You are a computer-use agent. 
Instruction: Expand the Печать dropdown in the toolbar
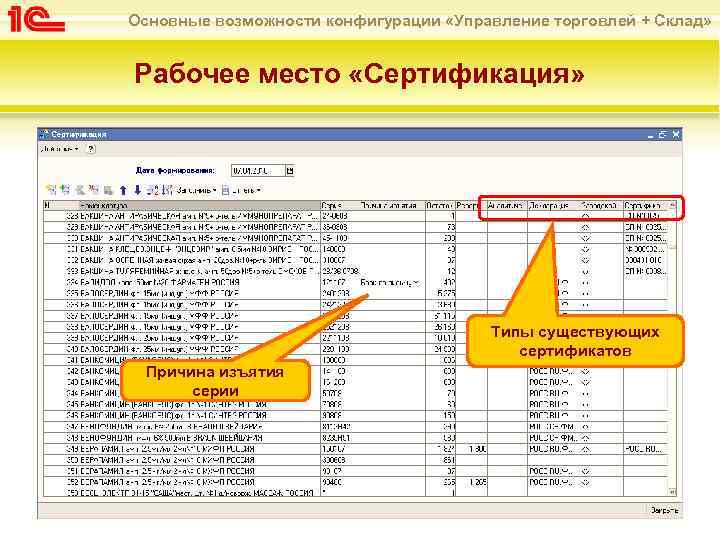coord(242,190)
